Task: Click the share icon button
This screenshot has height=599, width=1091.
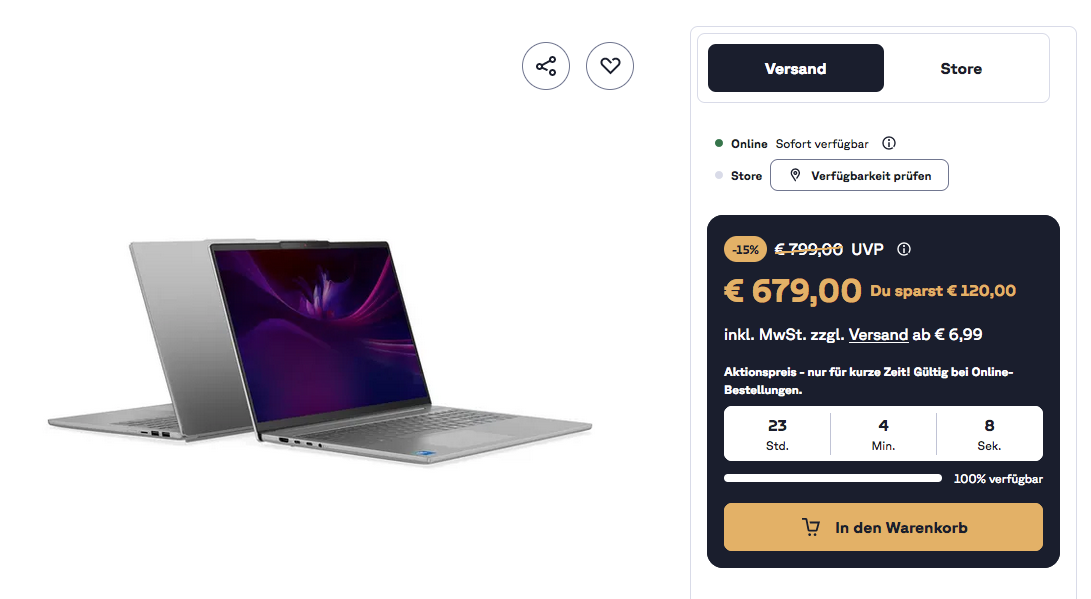Action: pyautogui.click(x=546, y=66)
